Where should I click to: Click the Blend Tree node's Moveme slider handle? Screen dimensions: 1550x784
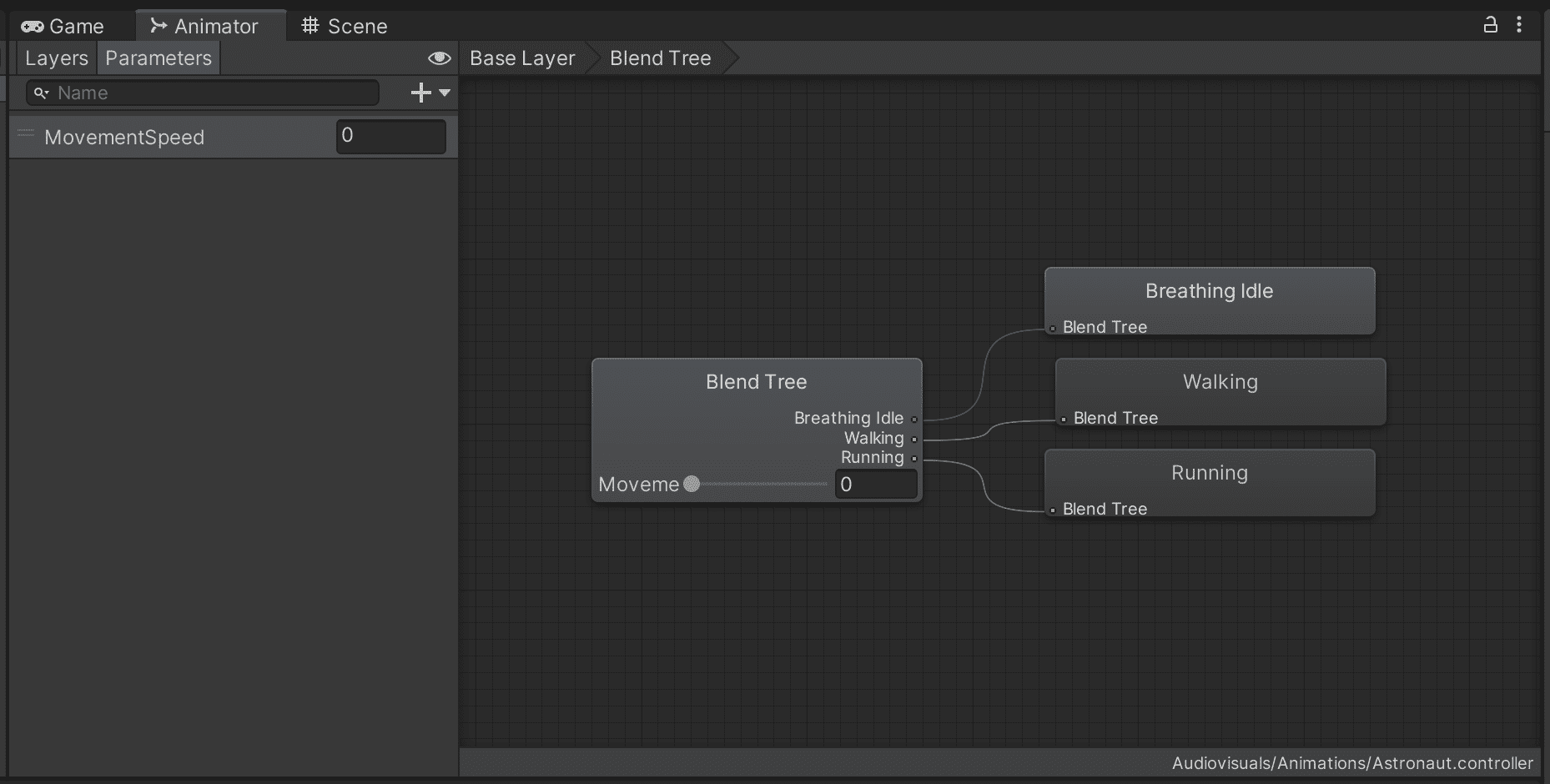click(x=692, y=484)
